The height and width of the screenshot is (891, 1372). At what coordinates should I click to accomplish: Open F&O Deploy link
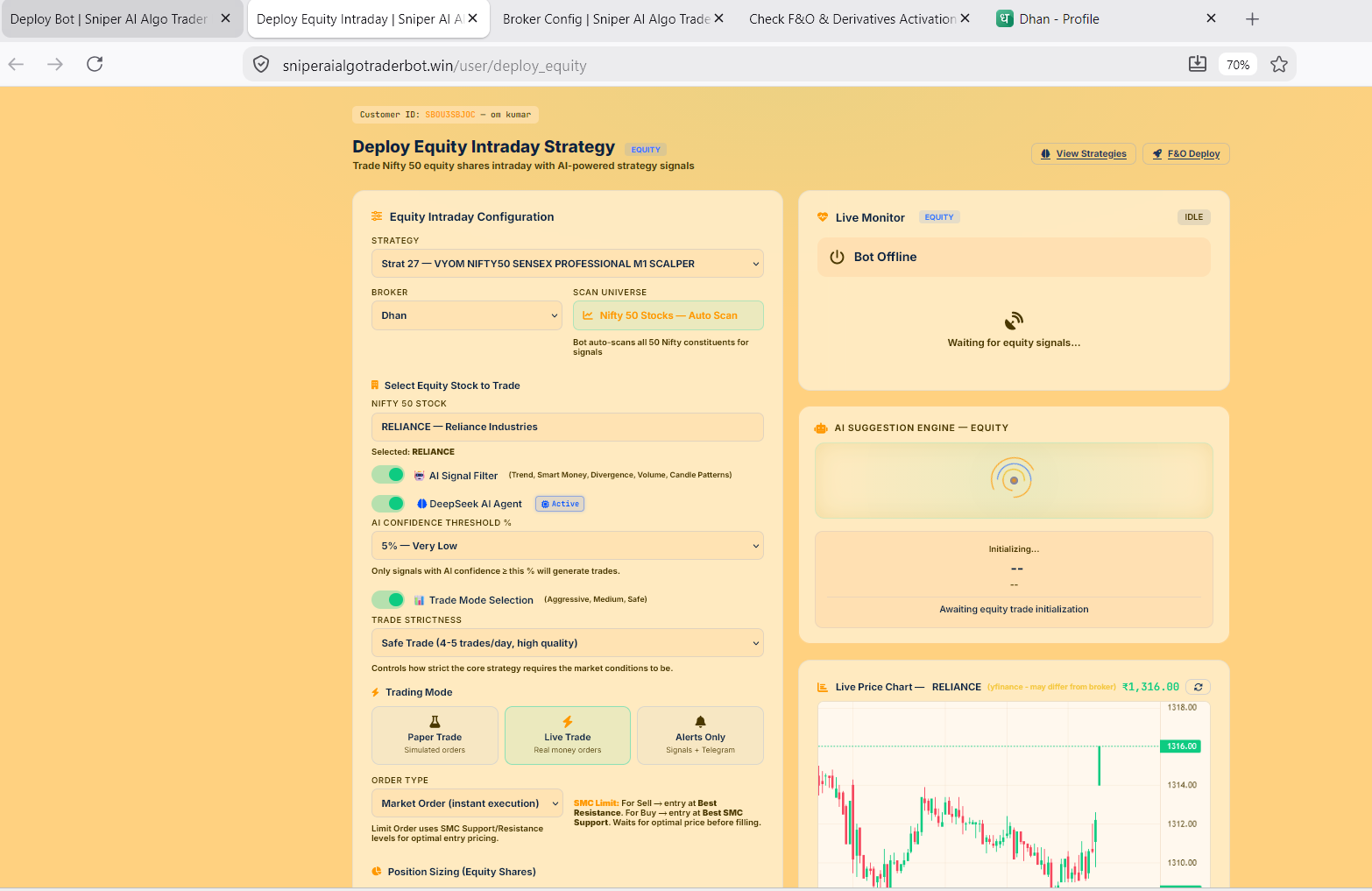click(x=1186, y=154)
